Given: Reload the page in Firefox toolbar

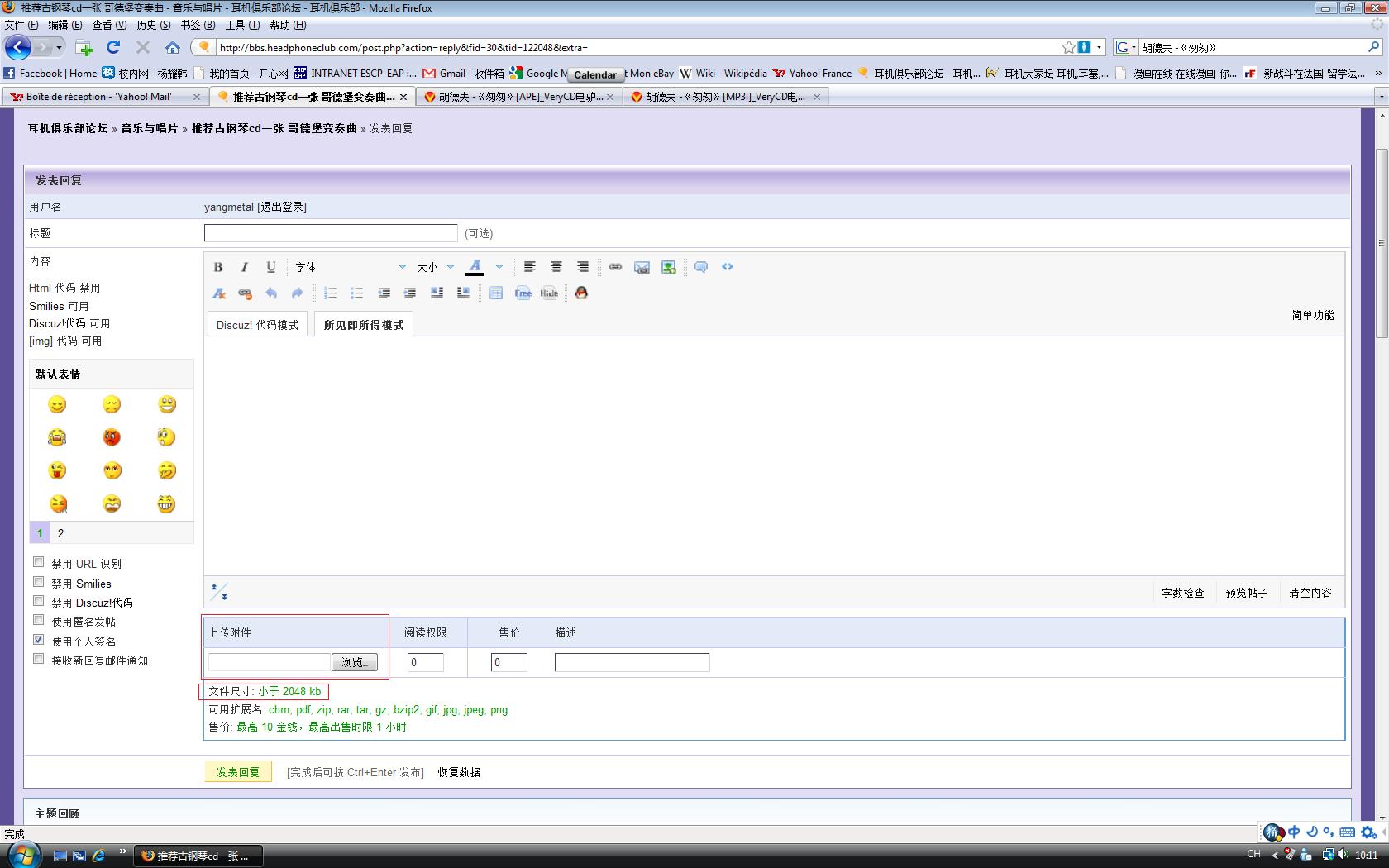Looking at the screenshot, I should [113, 47].
